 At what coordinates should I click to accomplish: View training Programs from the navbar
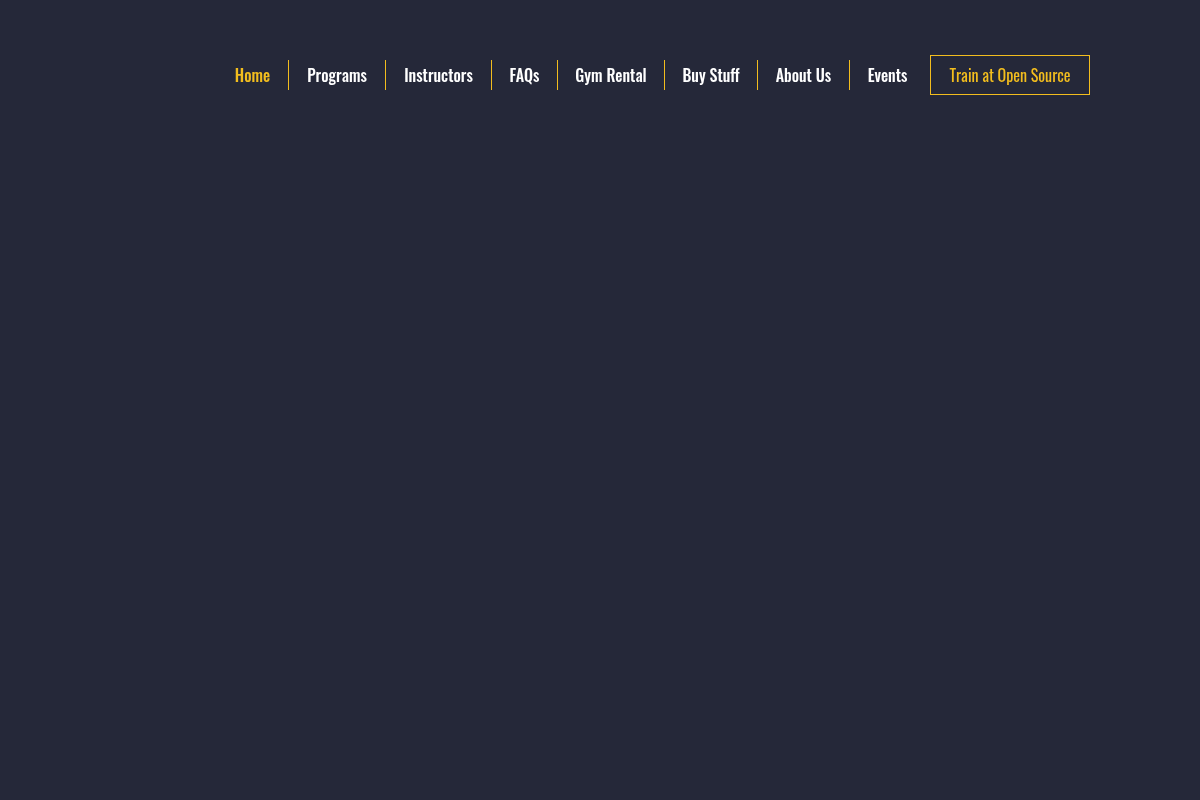point(337,75)
